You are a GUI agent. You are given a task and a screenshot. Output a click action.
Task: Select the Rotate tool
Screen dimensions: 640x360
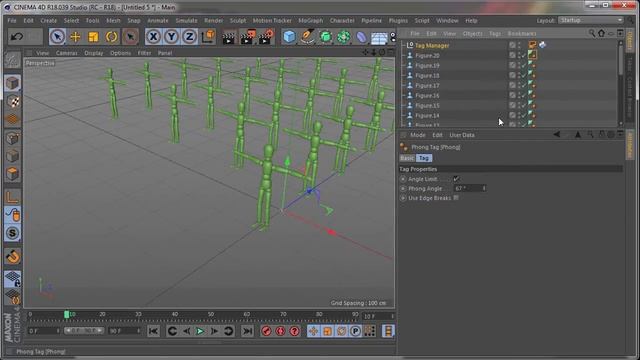111,37
